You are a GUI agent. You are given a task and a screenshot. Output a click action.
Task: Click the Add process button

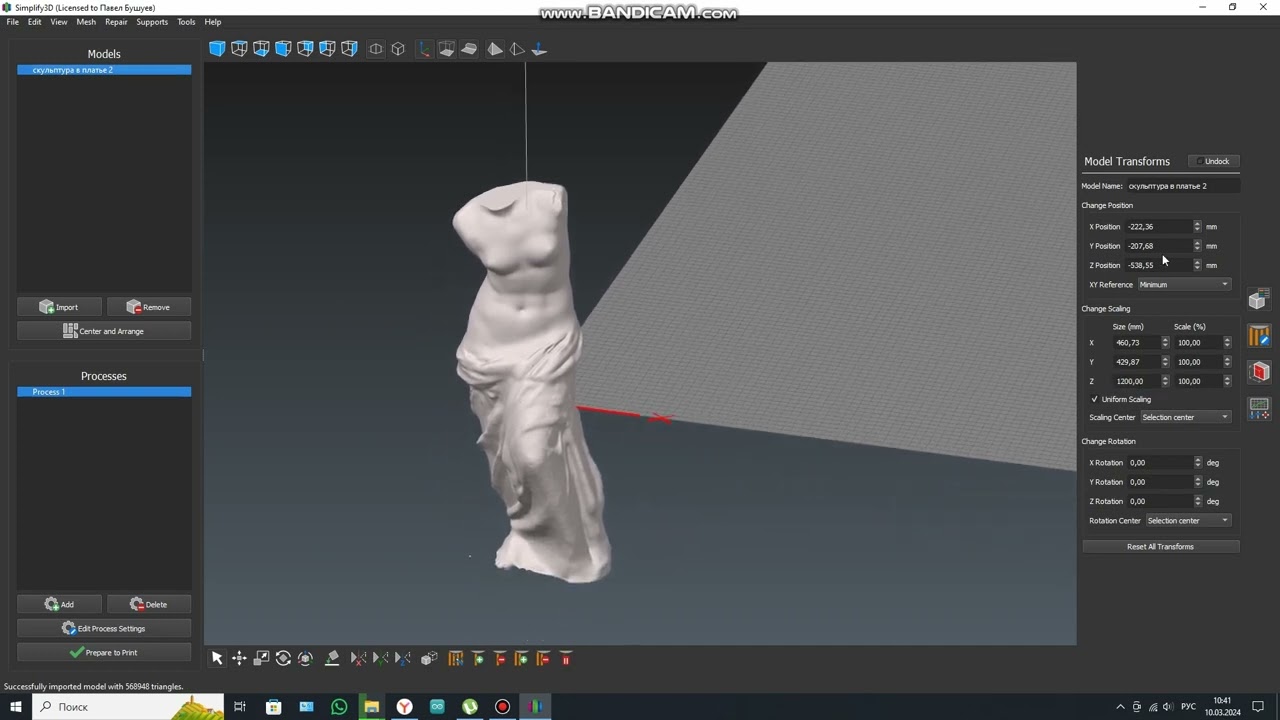(x=59, y=604)
